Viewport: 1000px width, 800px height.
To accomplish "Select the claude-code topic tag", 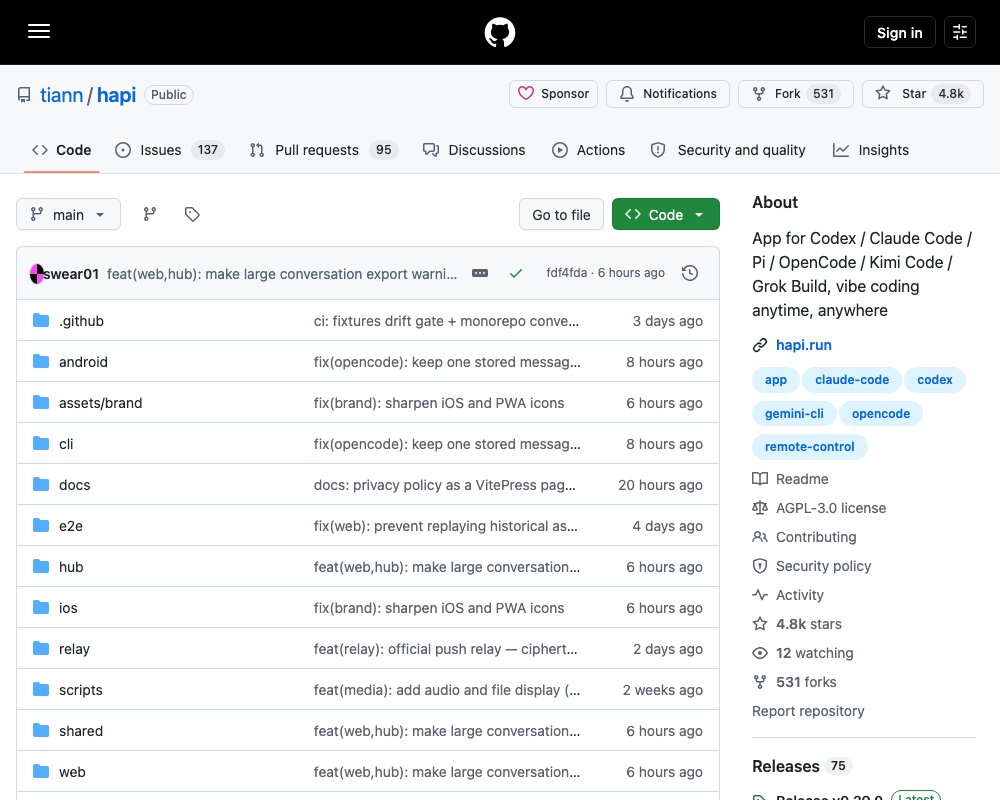I will coord(851,380).
